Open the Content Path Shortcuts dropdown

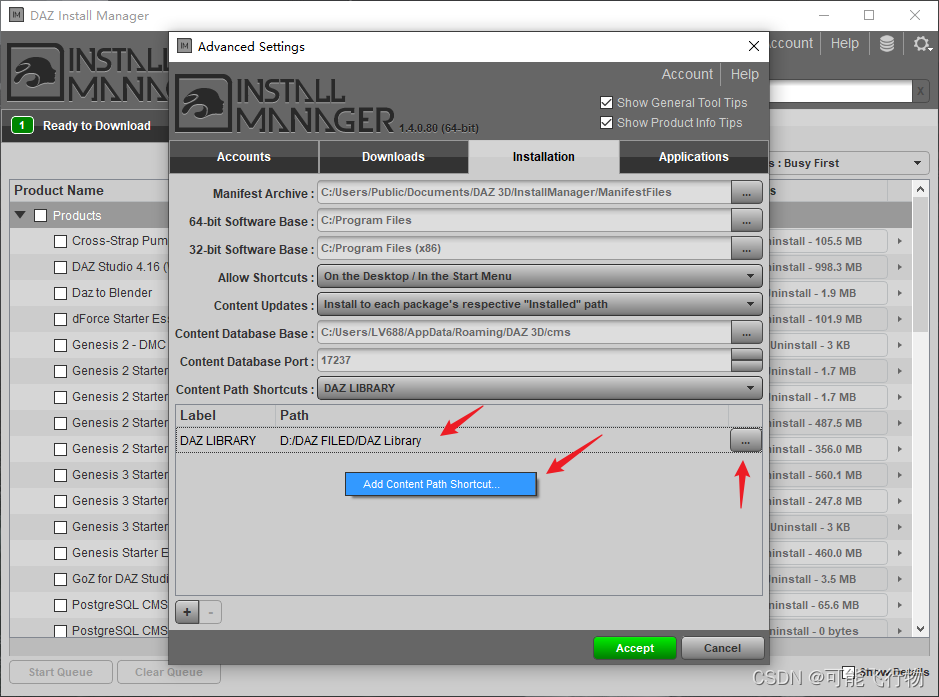click(x=540, y=389)
